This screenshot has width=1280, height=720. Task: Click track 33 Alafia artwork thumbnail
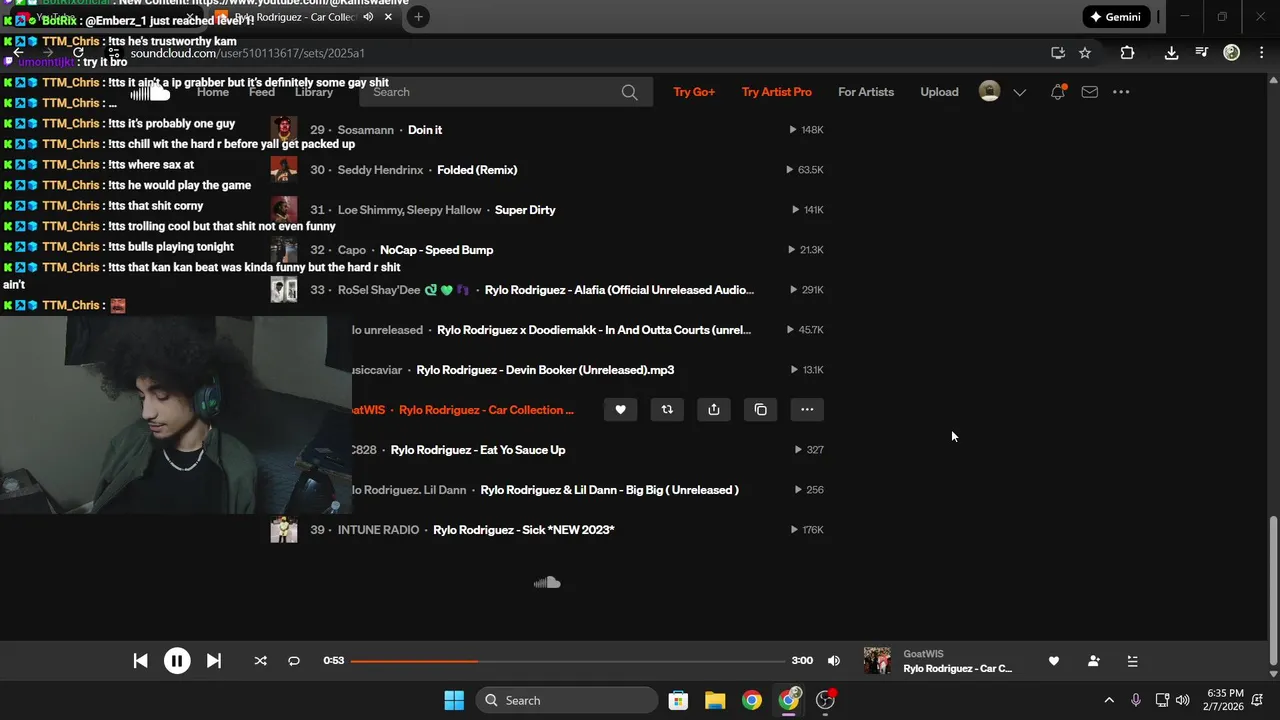click(284, 290)
